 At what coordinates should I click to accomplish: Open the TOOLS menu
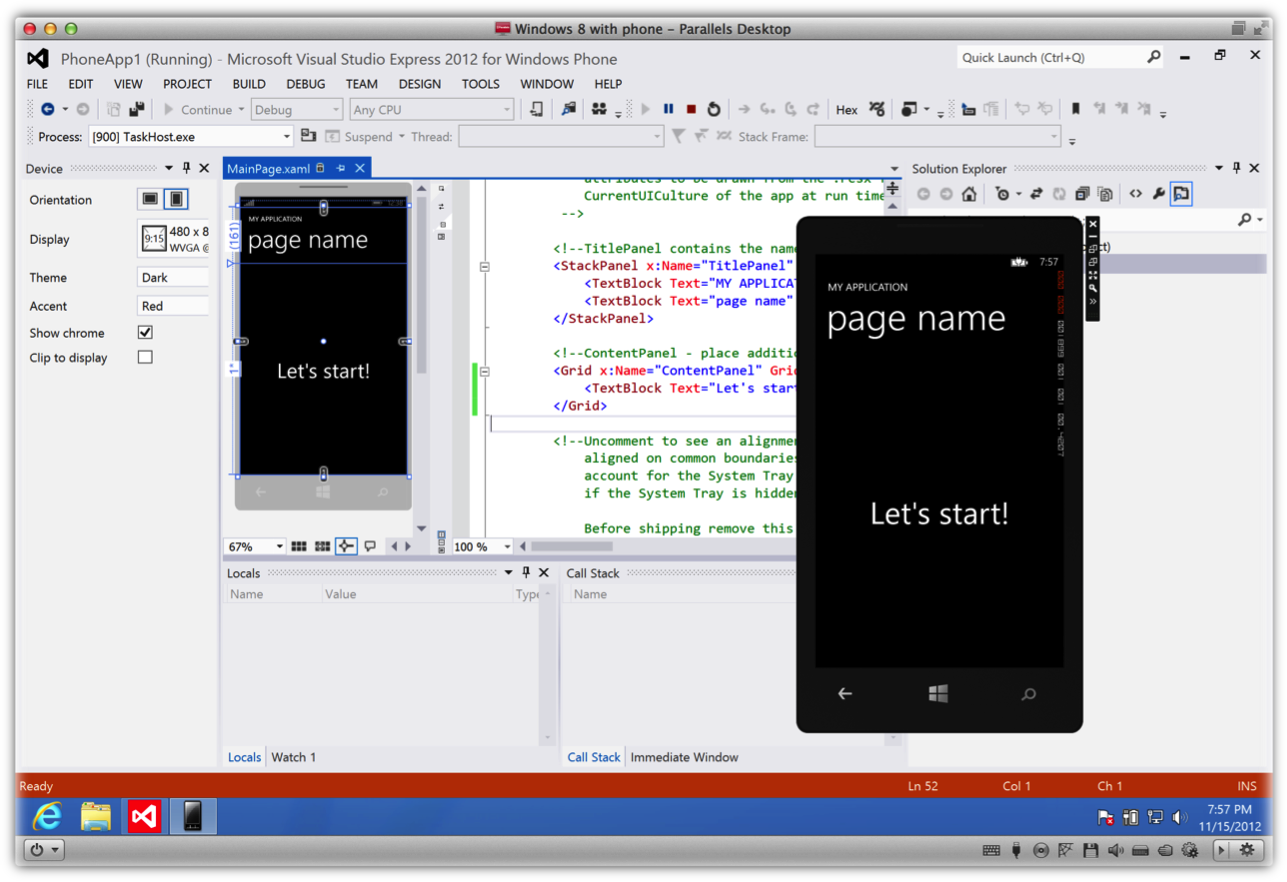(x=480, y=84)
